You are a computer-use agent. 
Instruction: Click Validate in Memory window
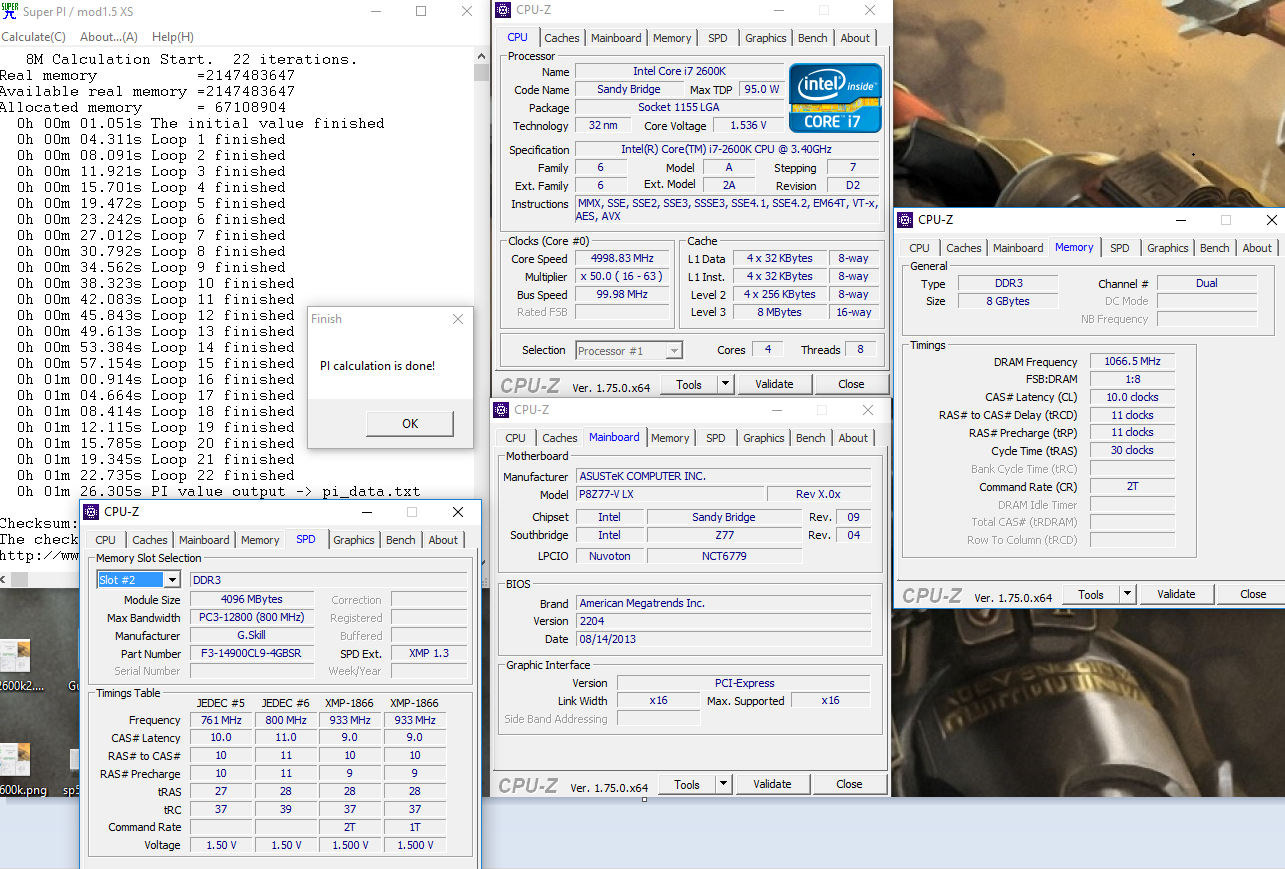coord(1176,594)
